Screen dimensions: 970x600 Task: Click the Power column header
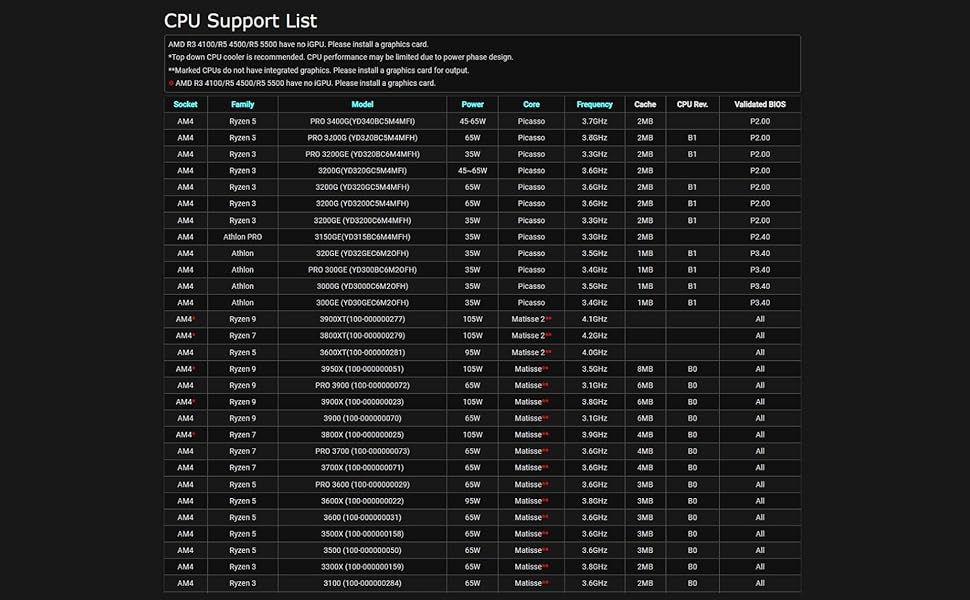tap(472, 104)
